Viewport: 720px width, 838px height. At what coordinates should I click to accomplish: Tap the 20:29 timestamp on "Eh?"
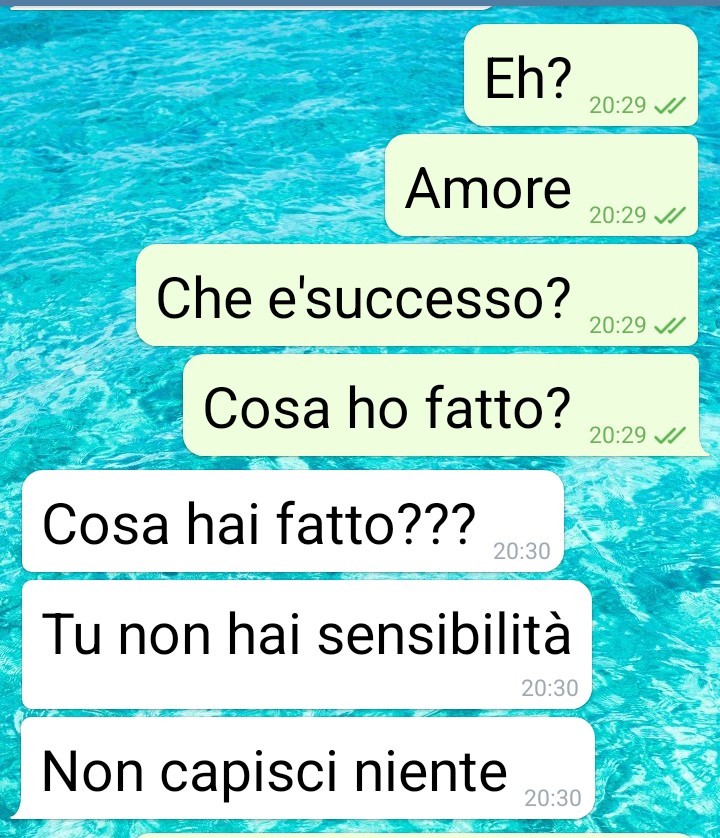(618, 106)
